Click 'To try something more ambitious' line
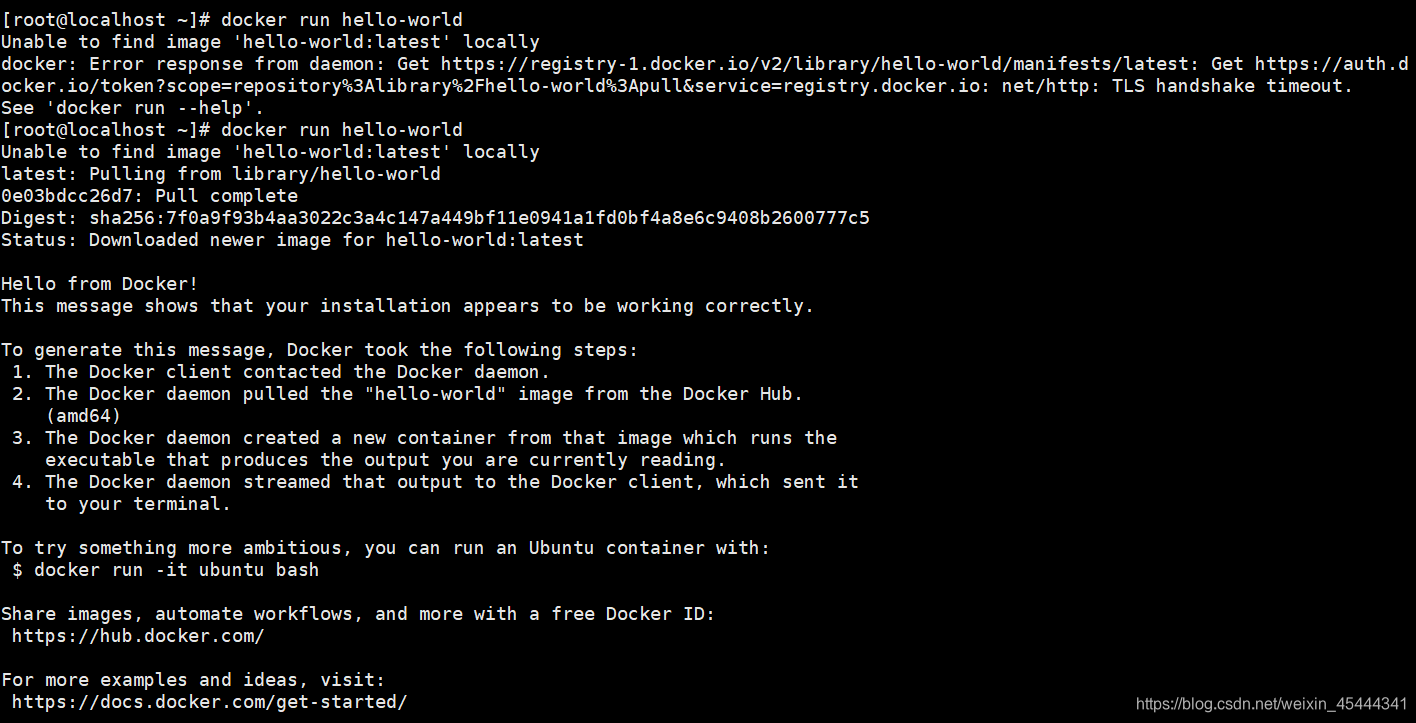1416x723 pixels. coord(386,548)
